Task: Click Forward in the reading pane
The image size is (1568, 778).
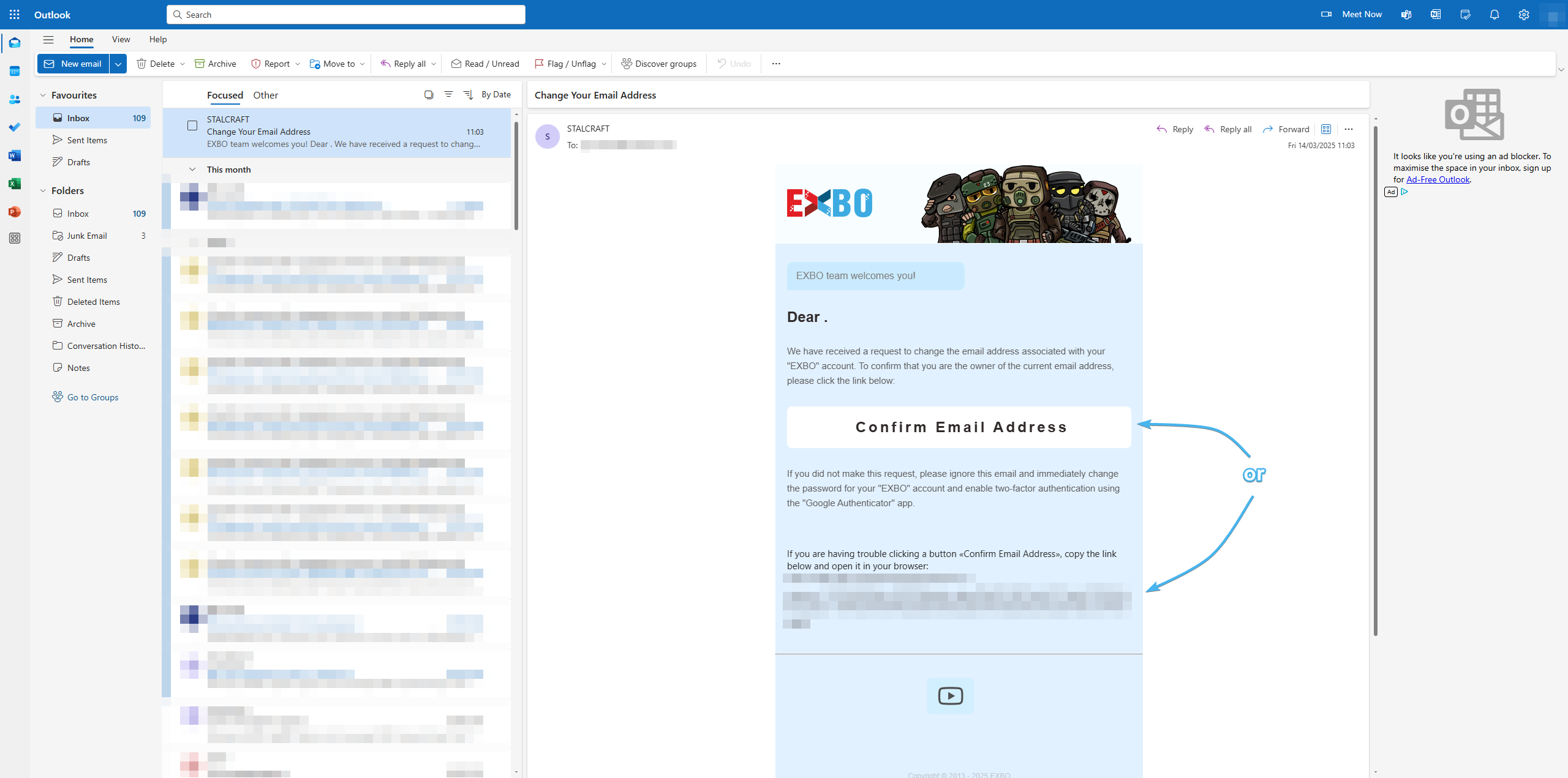Action: [1286, 129]
